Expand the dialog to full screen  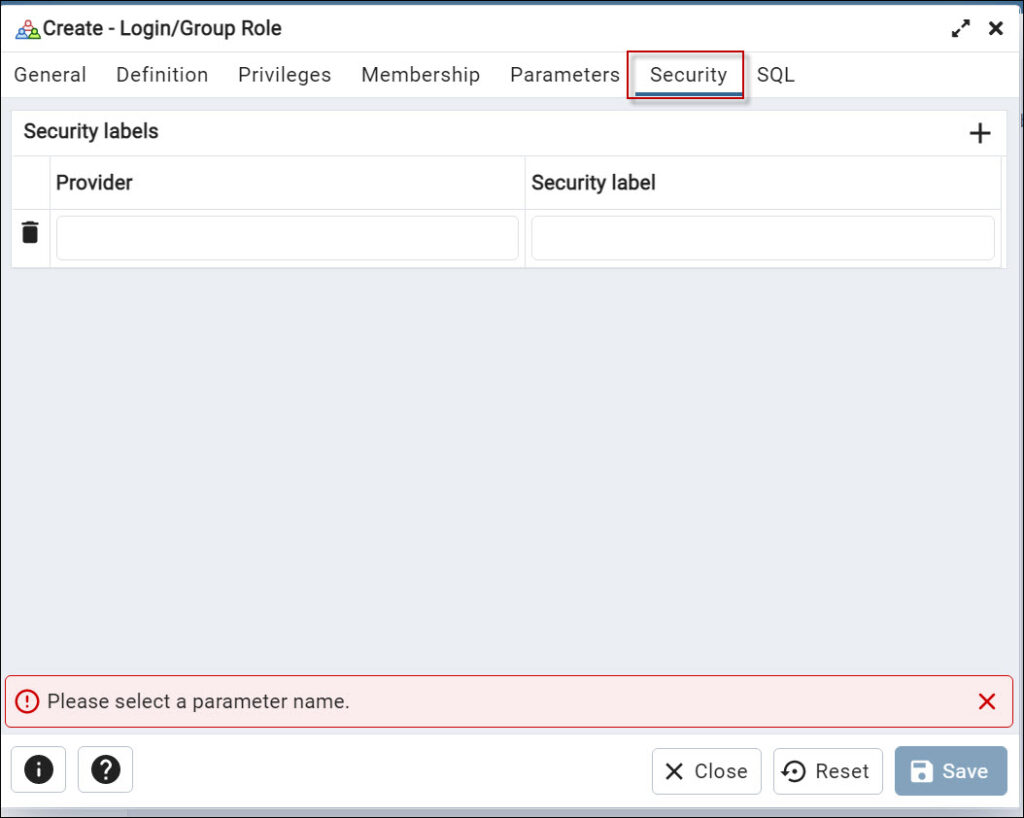tap(961, 28)
